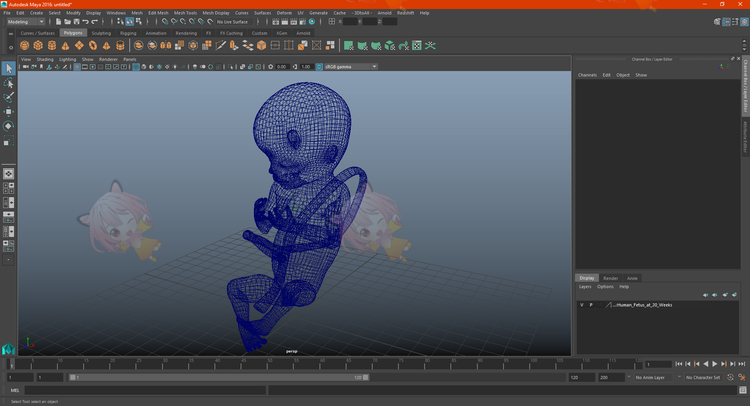Toggle wireframe shading in viewport
This screenshot has width=750, height=406.
[136, 67]
